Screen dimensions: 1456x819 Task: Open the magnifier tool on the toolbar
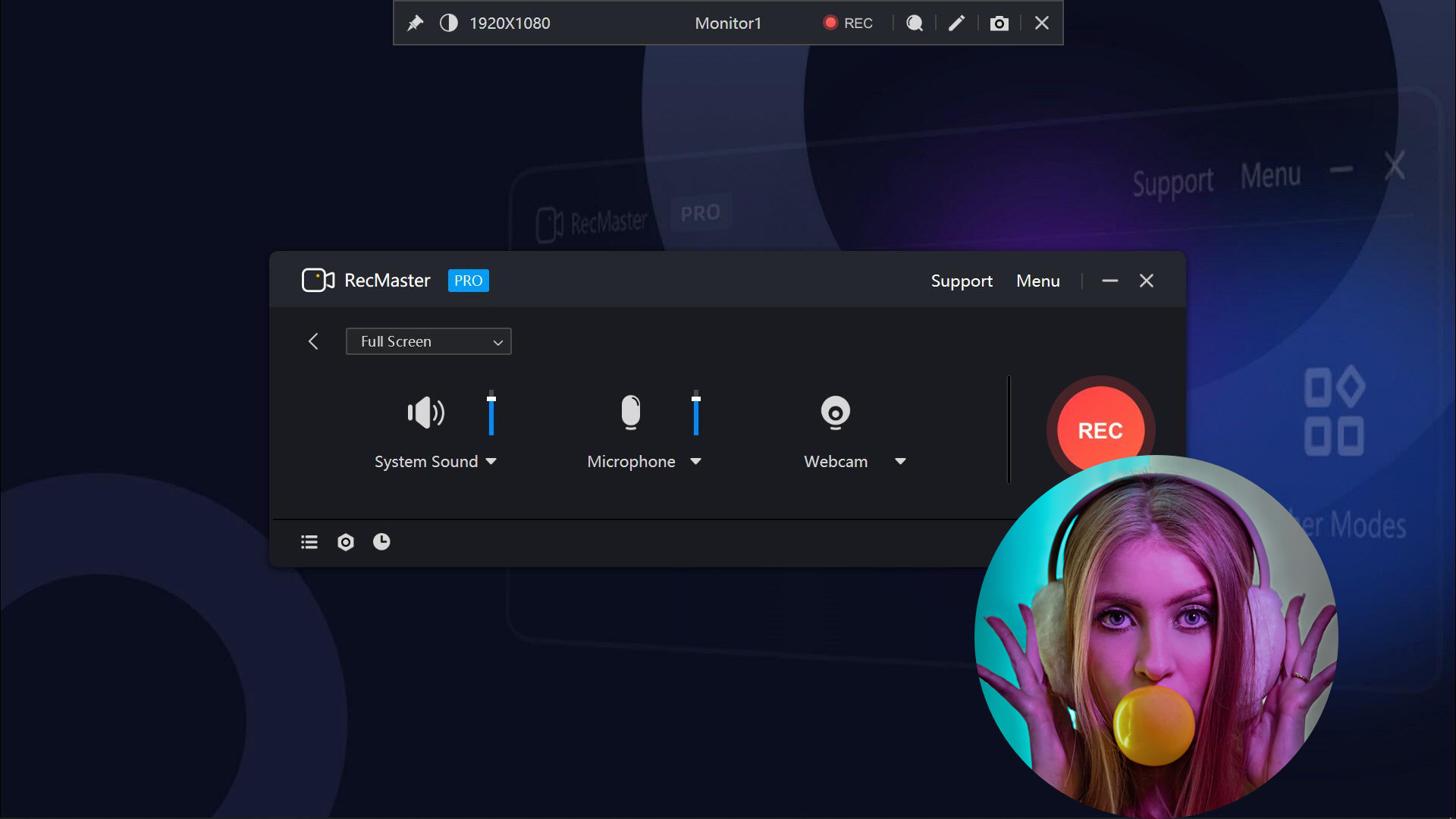tap(914, 23)
